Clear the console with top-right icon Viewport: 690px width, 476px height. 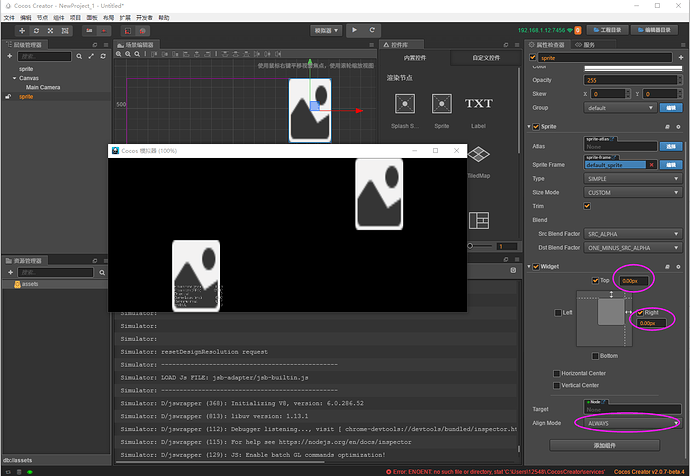coord(513,270)
